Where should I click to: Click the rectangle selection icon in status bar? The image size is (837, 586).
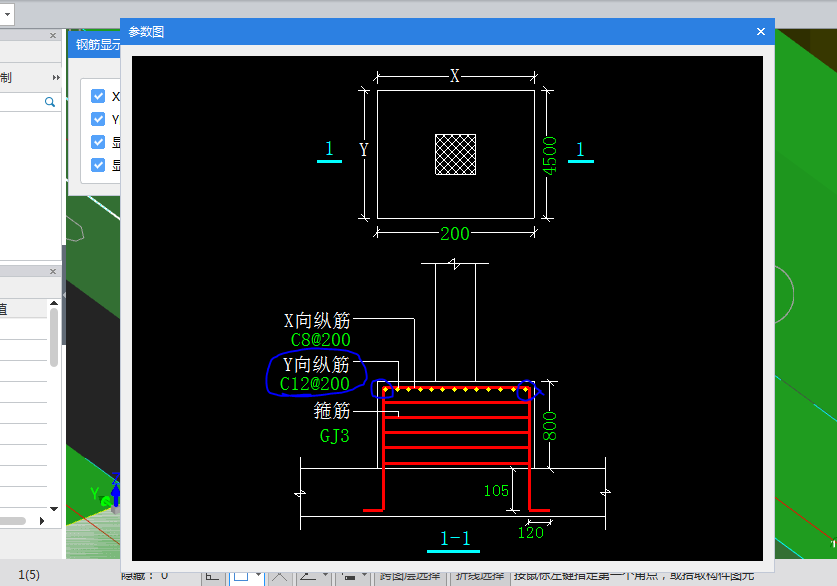tap(241, 576)
